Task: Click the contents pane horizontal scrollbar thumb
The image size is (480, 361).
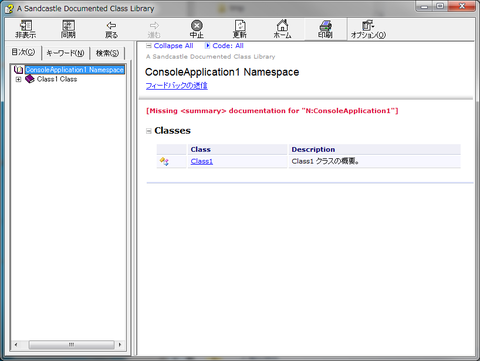Action: [71, 344]
